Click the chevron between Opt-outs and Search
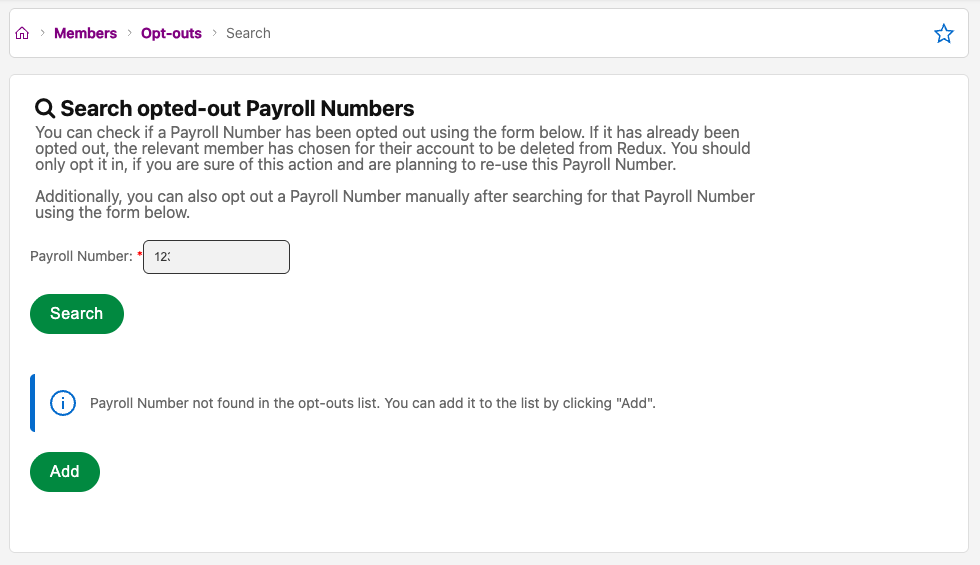This screenshot has width=980, height=565. click(x=214, y=34)
